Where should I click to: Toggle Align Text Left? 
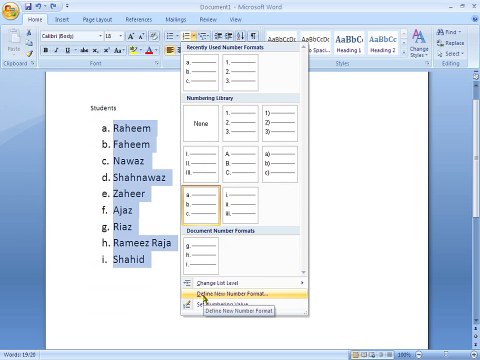point(170,50)
